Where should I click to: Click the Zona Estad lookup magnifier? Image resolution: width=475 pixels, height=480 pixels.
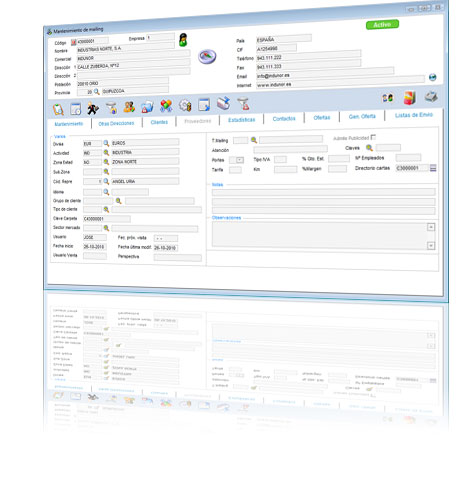[106, 162]
